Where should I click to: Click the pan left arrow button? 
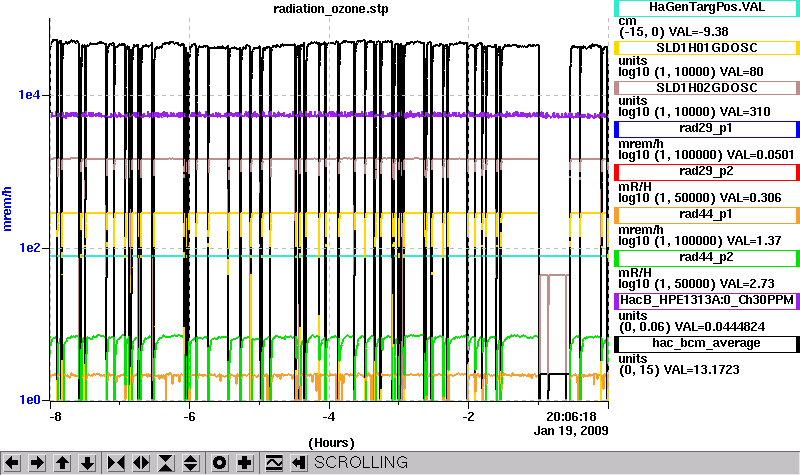coord(12,463)
